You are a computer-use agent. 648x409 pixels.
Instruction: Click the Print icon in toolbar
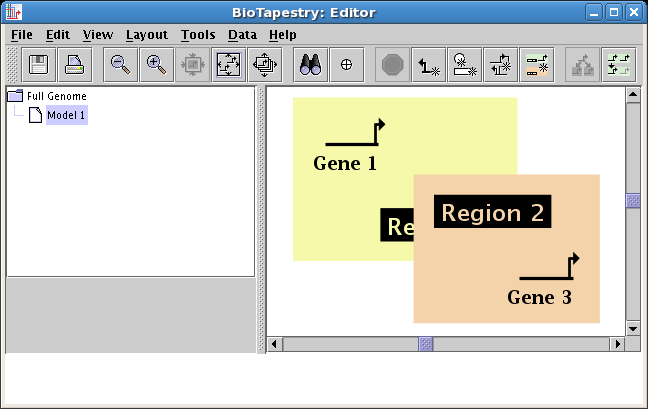74,64
